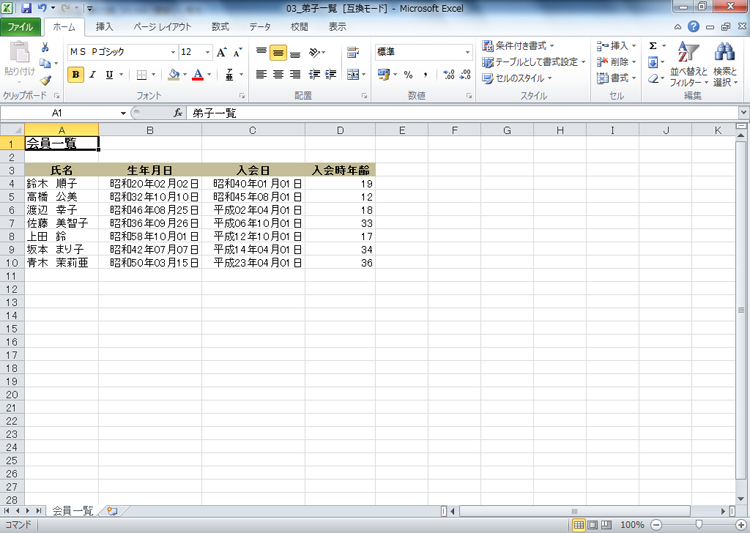Click the decrease decimal icon
750x533 pixels.
(465, 75)
